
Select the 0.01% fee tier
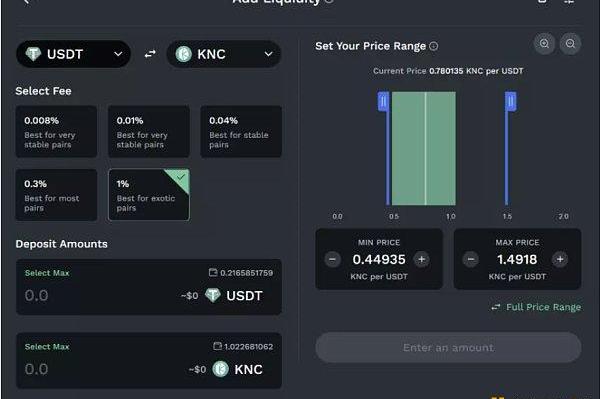[149, 132]
